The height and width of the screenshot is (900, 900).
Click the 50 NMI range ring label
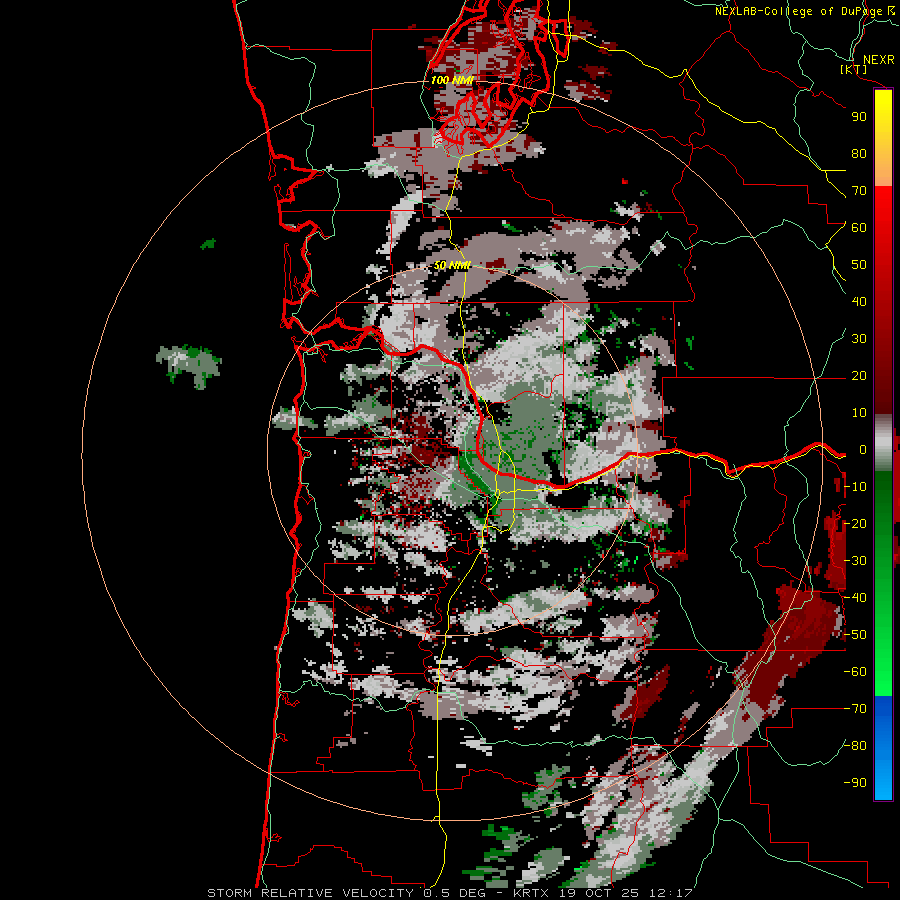pos(452,265)
